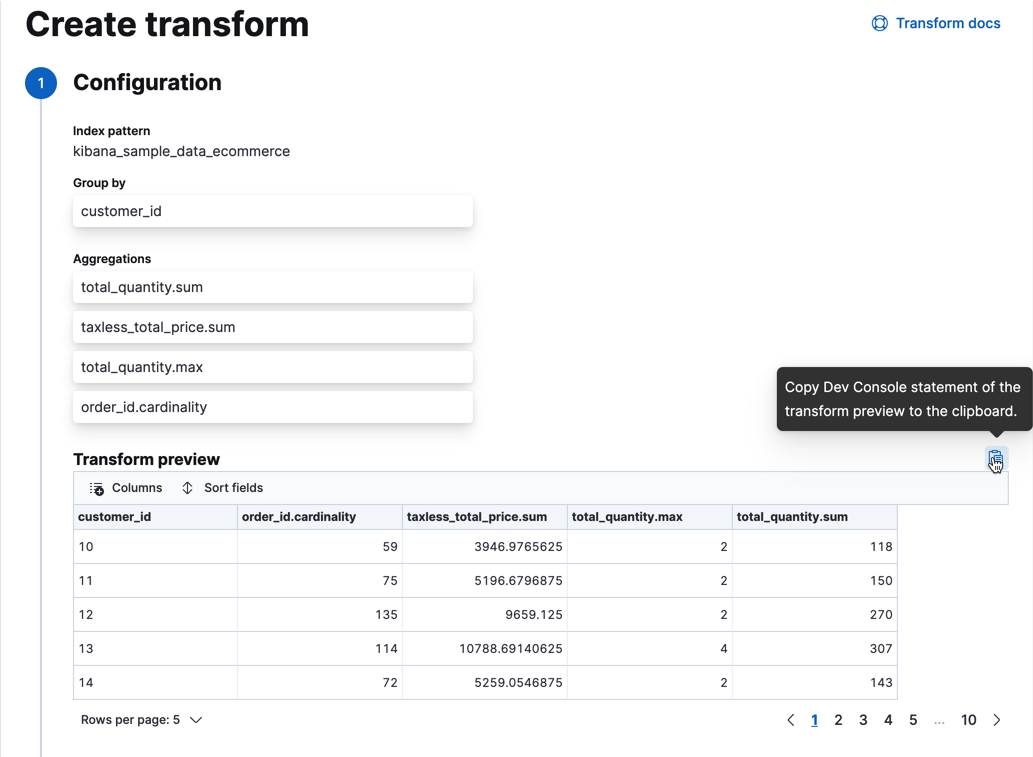The height and width of the screenshot is (757, 1033).
Task: Go to next page with the right chevron
Action: coord(996,719)
